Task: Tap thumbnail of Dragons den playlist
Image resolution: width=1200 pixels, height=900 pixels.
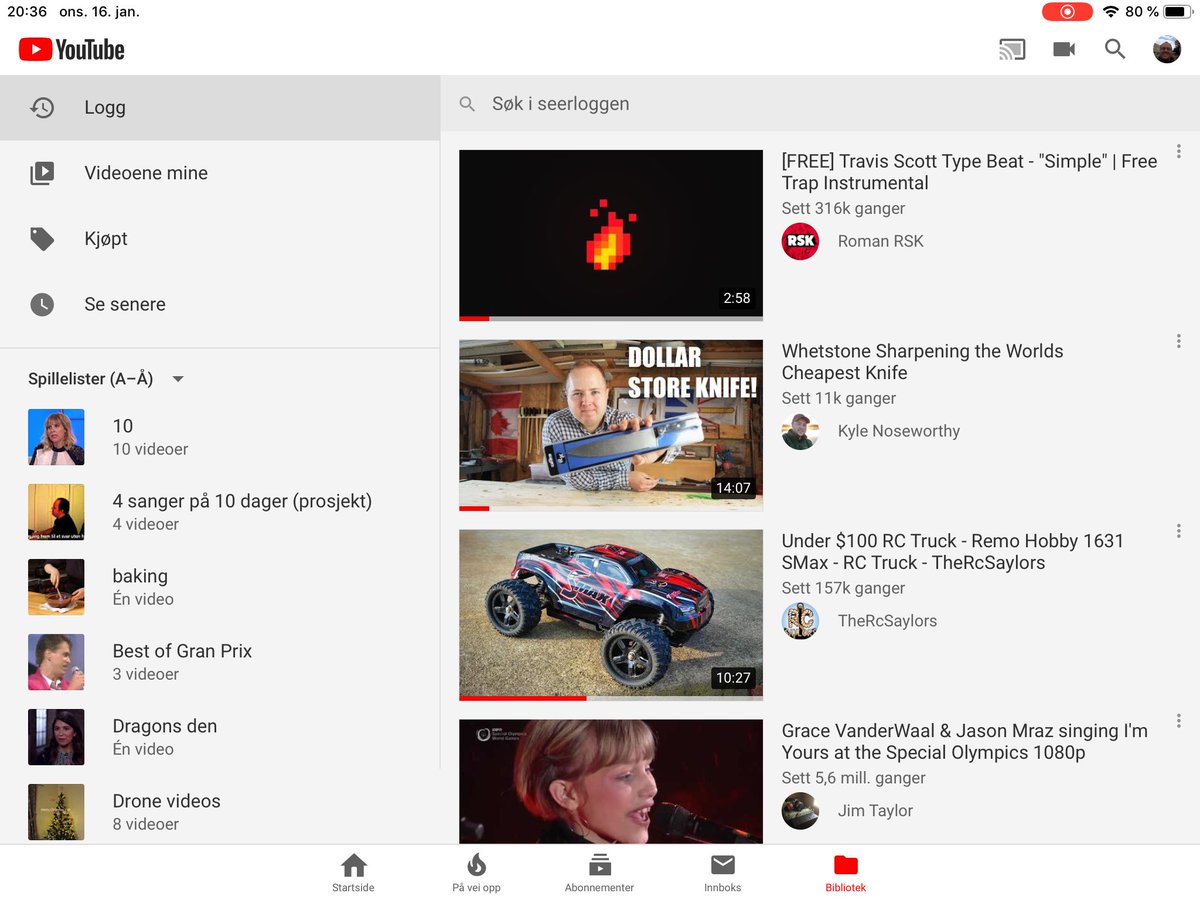Action: (x=56, y=737)
